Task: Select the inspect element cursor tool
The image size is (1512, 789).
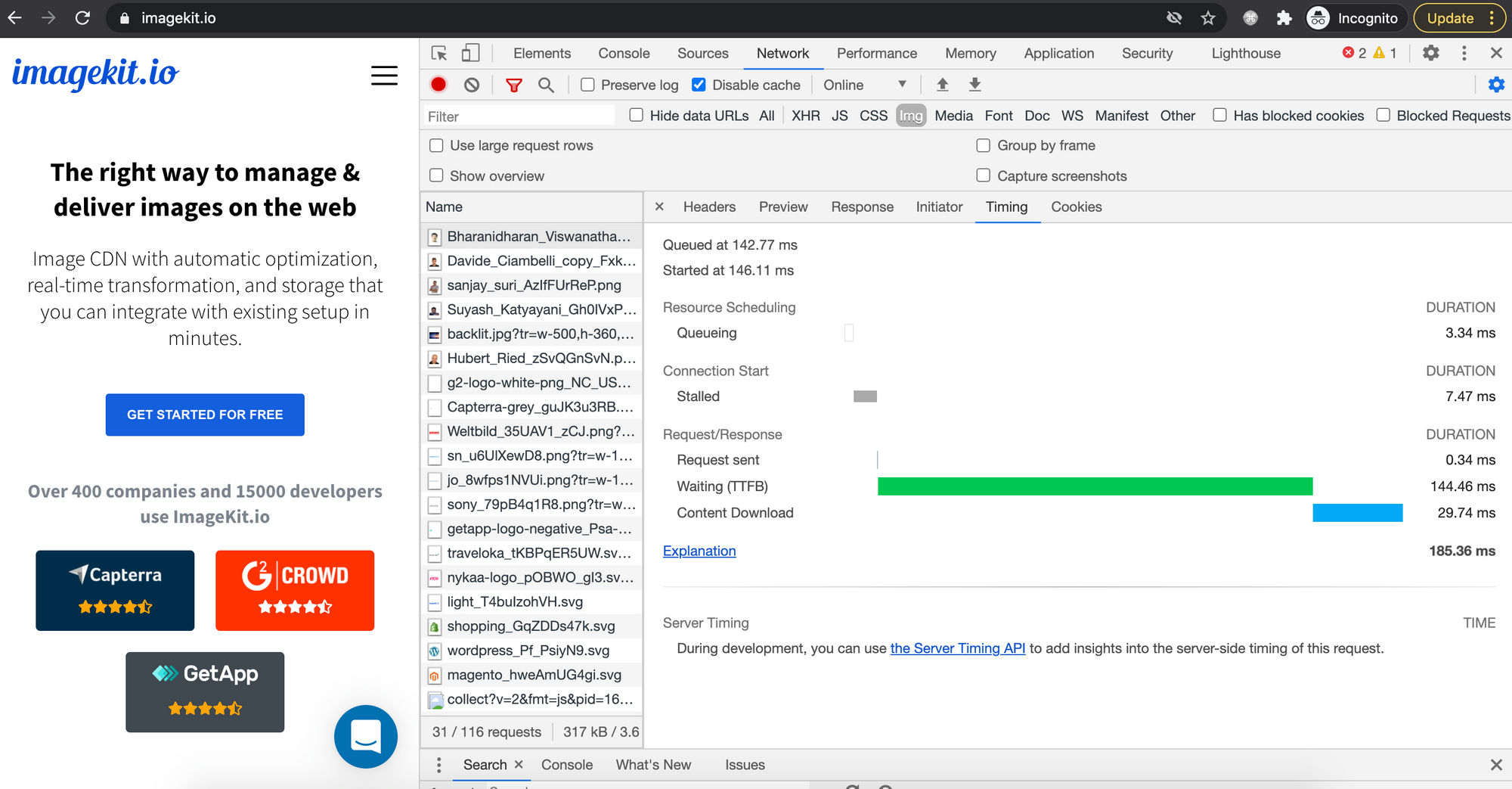Action: (x=439, y=53)
